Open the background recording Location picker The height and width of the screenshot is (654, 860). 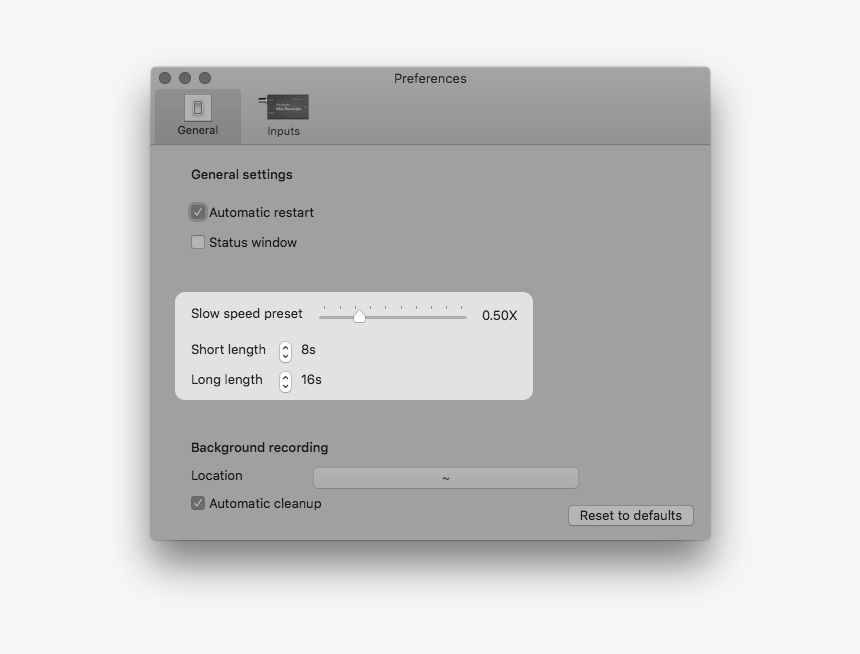[445, 477]
